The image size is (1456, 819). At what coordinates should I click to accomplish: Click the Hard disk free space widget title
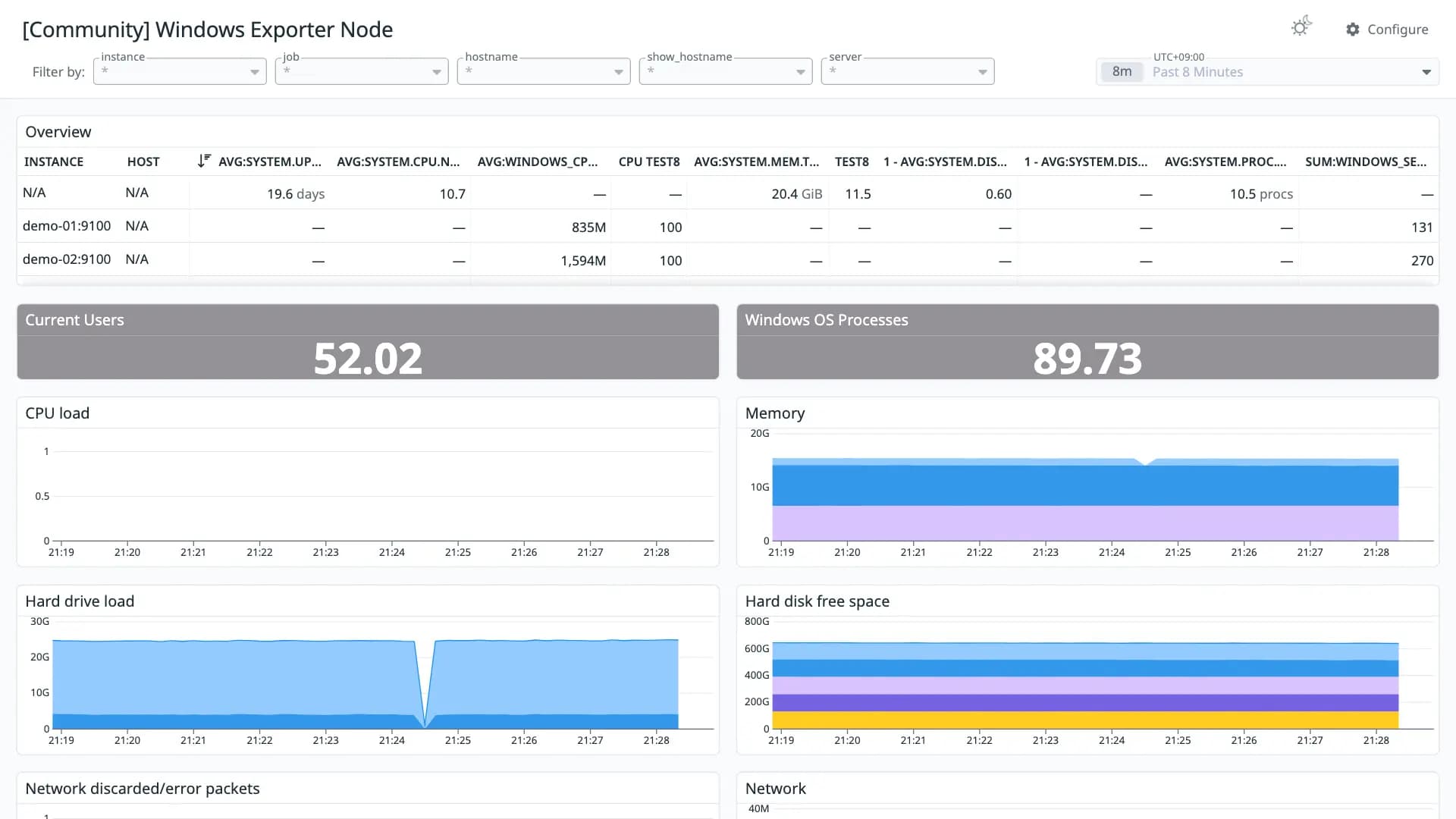point(817,601)
